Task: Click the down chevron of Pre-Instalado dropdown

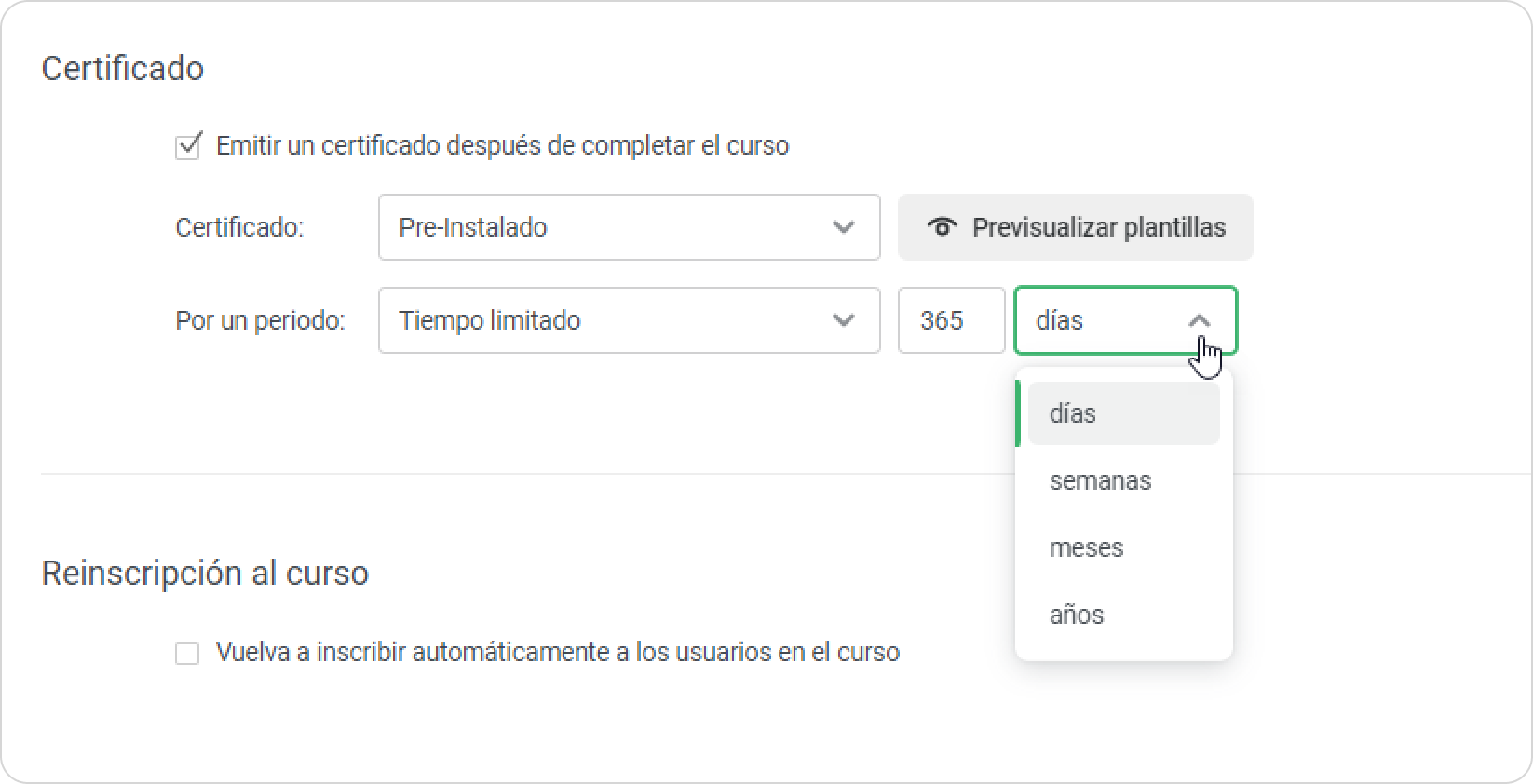Action: click(x=844, y=227)
